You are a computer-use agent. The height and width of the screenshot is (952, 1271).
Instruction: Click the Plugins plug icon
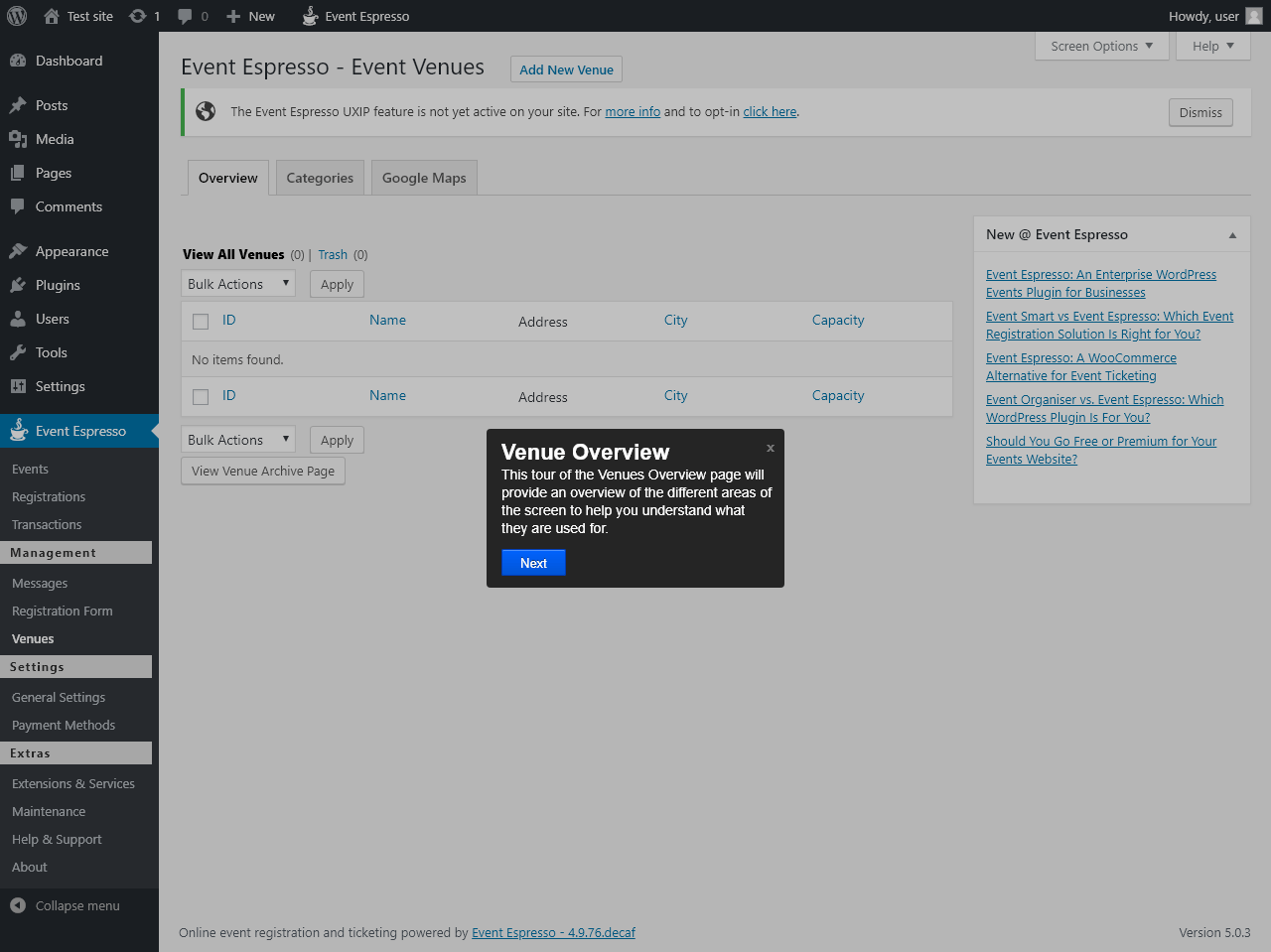pyautogui.click(x=18, y=285)
